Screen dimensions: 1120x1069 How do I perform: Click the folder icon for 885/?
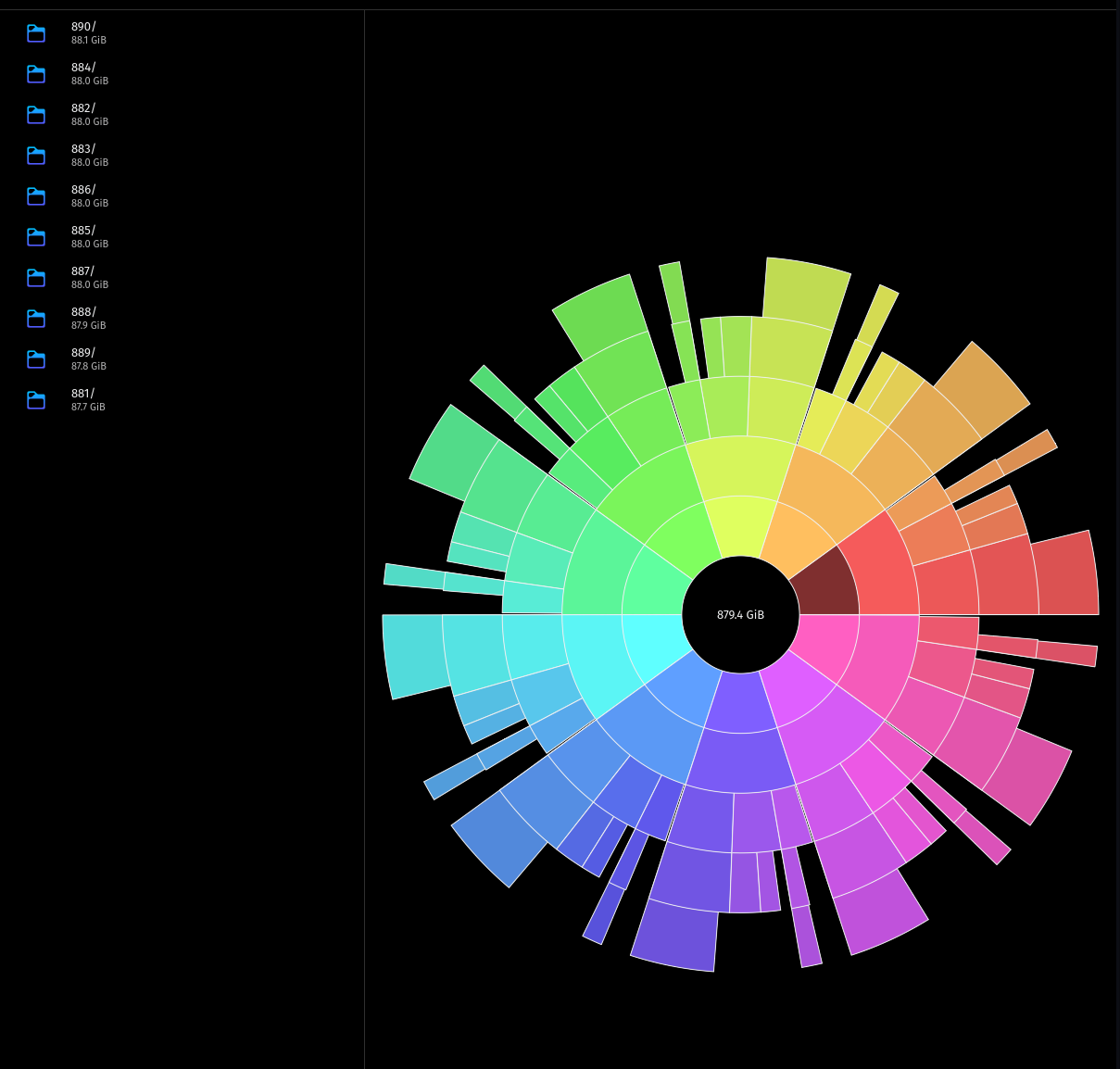(x=36, y=237)
